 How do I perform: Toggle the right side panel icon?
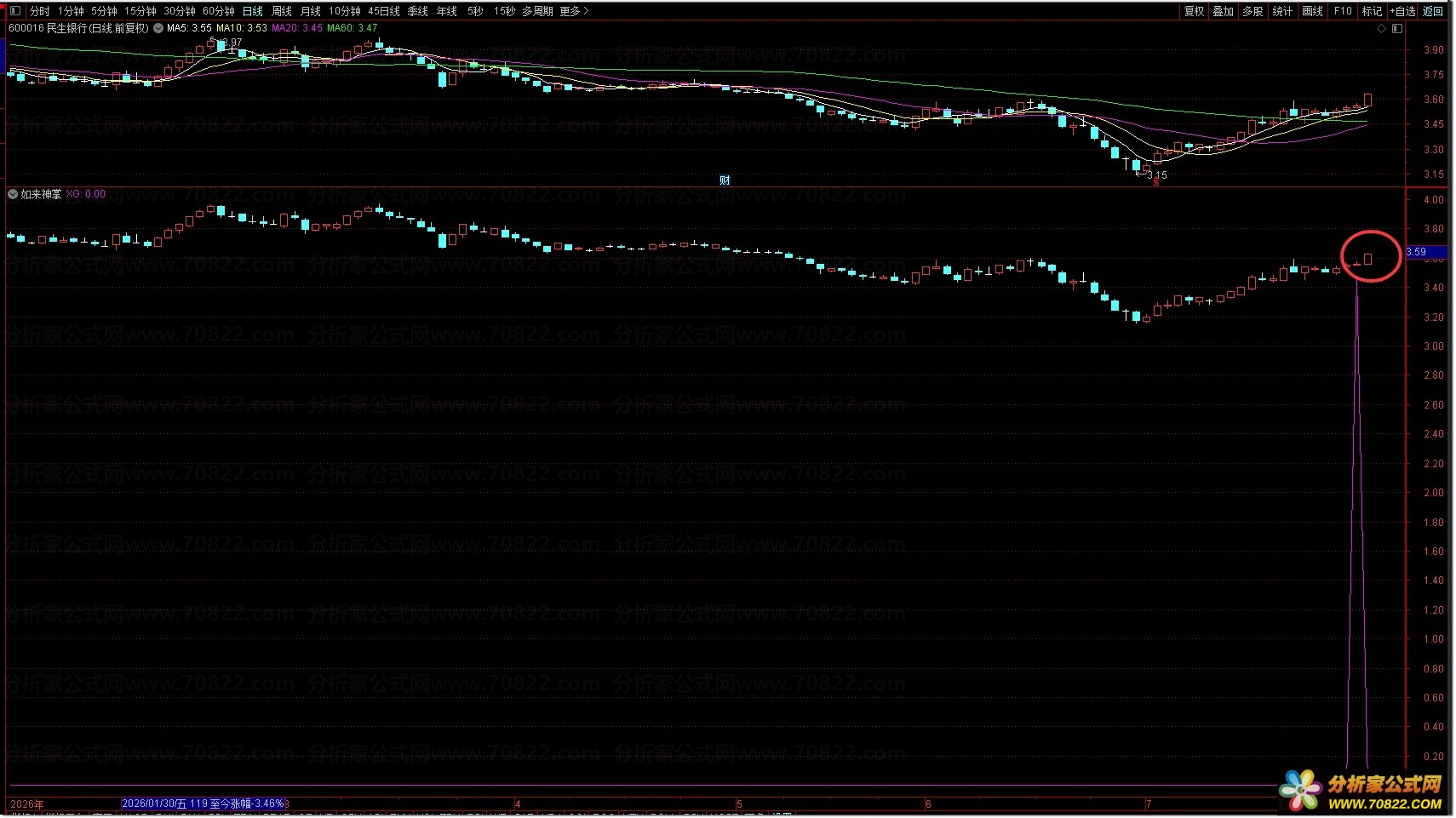(1397, 28)
